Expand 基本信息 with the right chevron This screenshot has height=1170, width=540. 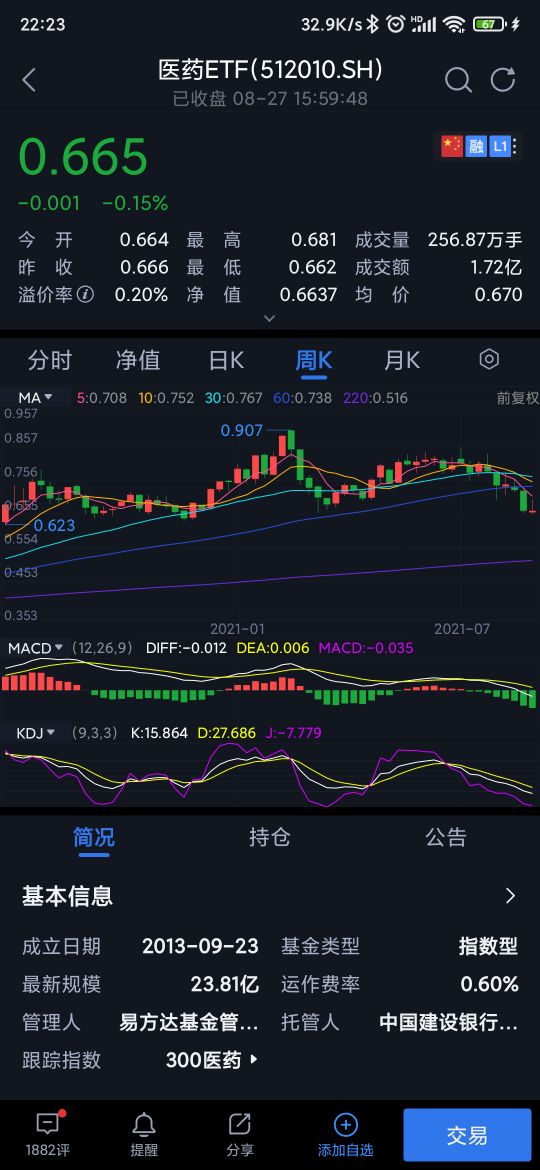pyautogui.click(x=510, y=895)
